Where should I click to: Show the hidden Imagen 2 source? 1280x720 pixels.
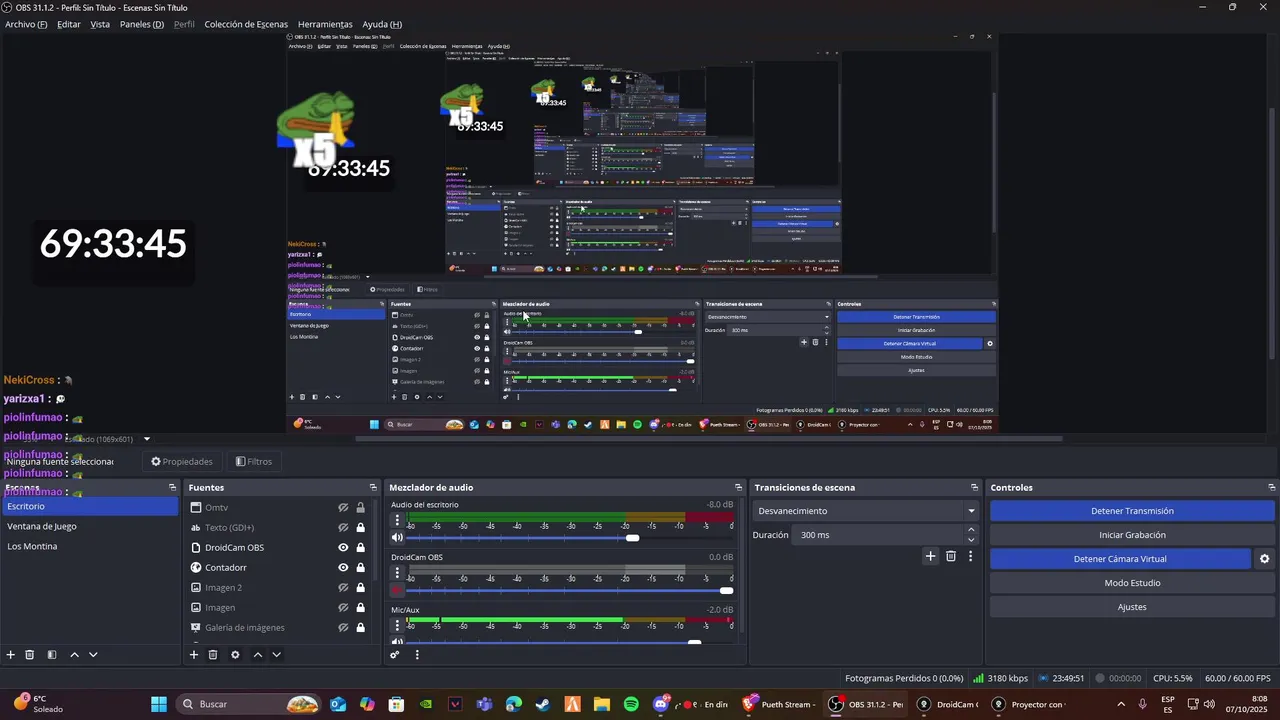[x=343, y=588]
